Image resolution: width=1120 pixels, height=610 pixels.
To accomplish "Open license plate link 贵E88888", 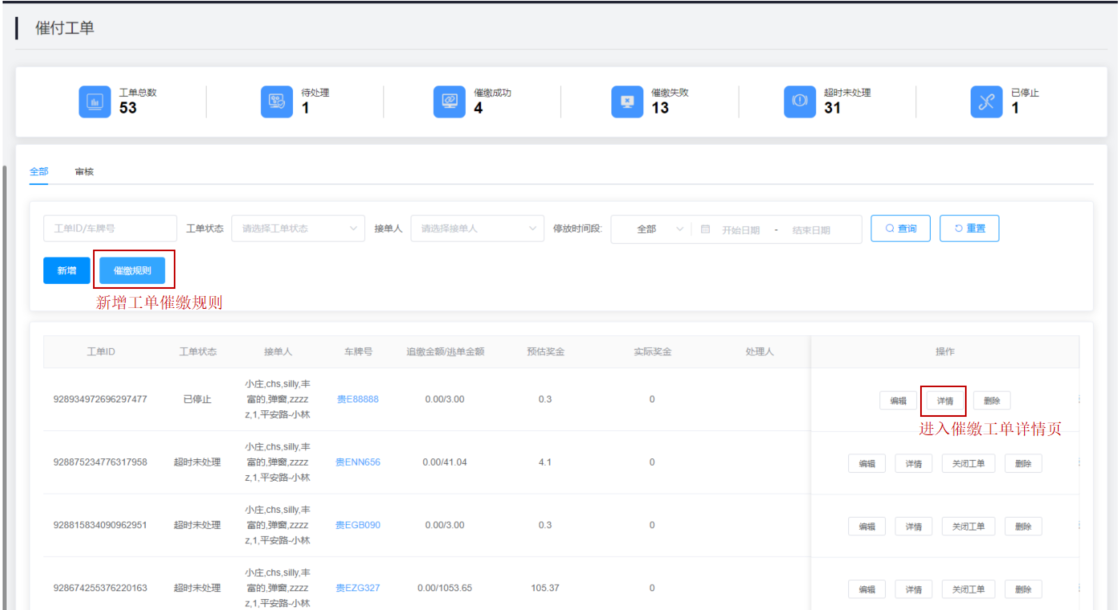I will point(357,399).
